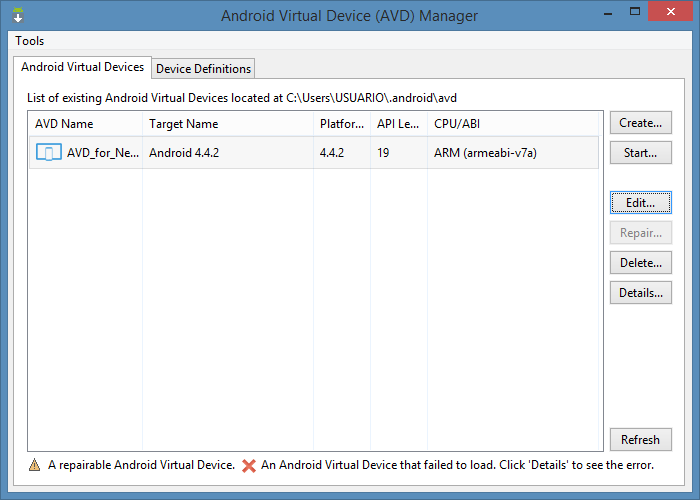This screenshot has height=500, width=700.
Task: Click the CPU/ABI column header
Action: point(513,124)
